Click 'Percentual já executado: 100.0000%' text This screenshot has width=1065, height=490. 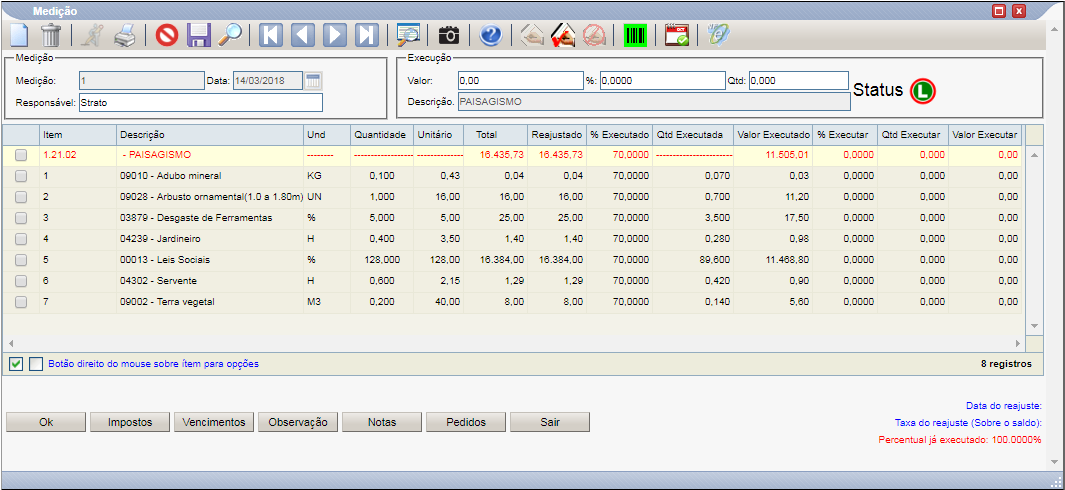point(960,440)
